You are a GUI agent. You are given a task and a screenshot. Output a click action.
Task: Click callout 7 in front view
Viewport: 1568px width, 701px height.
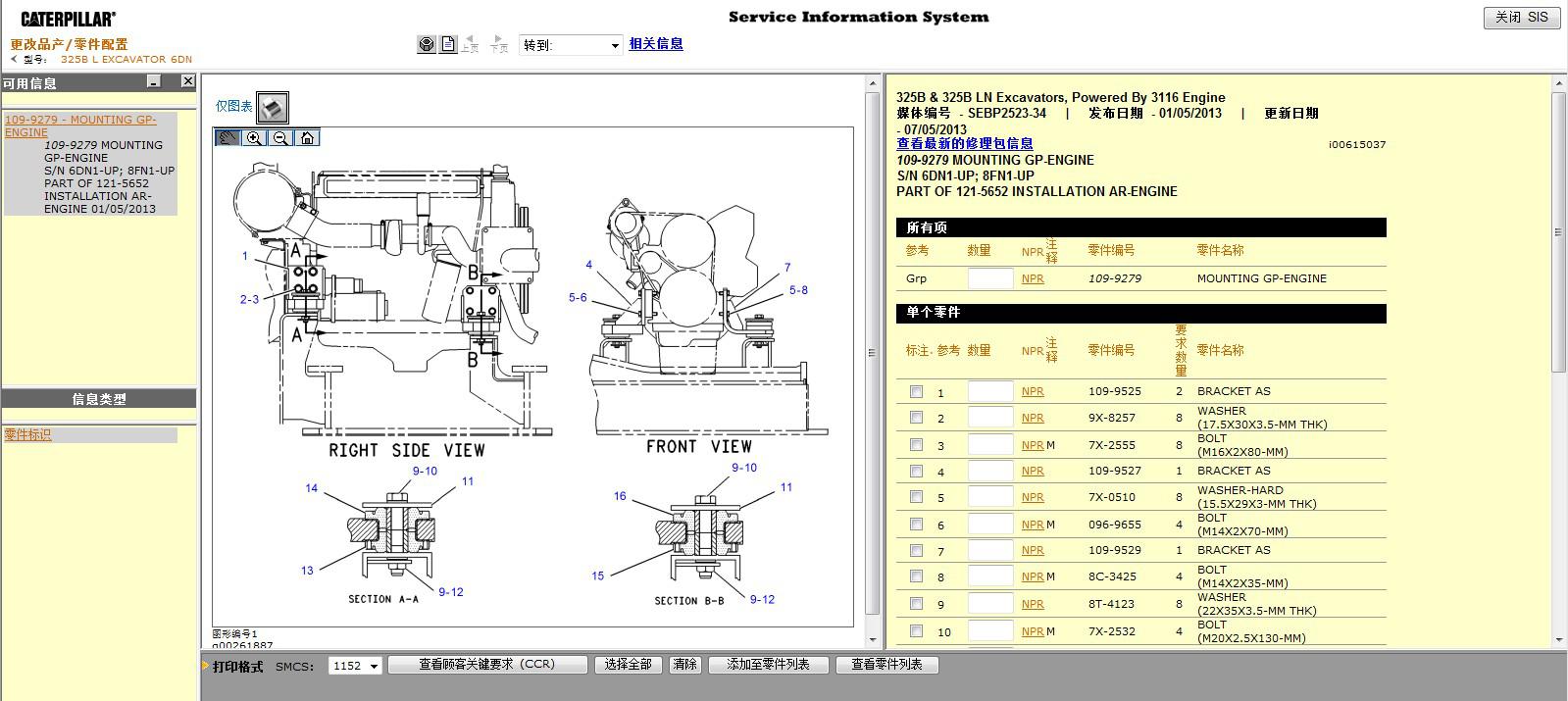pyautogui.click(x=786, y=267)
